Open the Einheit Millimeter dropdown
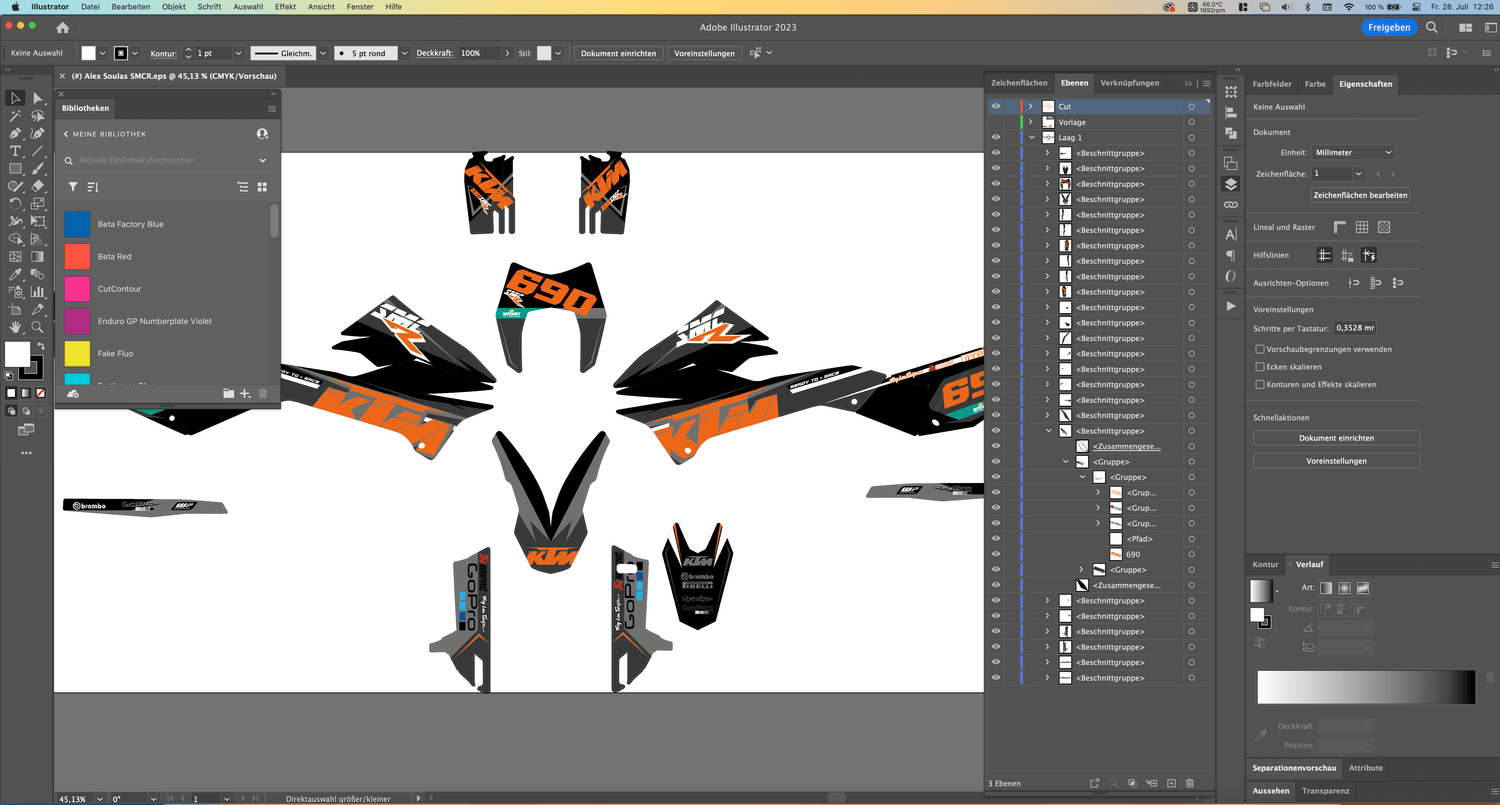Viewport: 1500px width, 805px height. click(1353, 152)
